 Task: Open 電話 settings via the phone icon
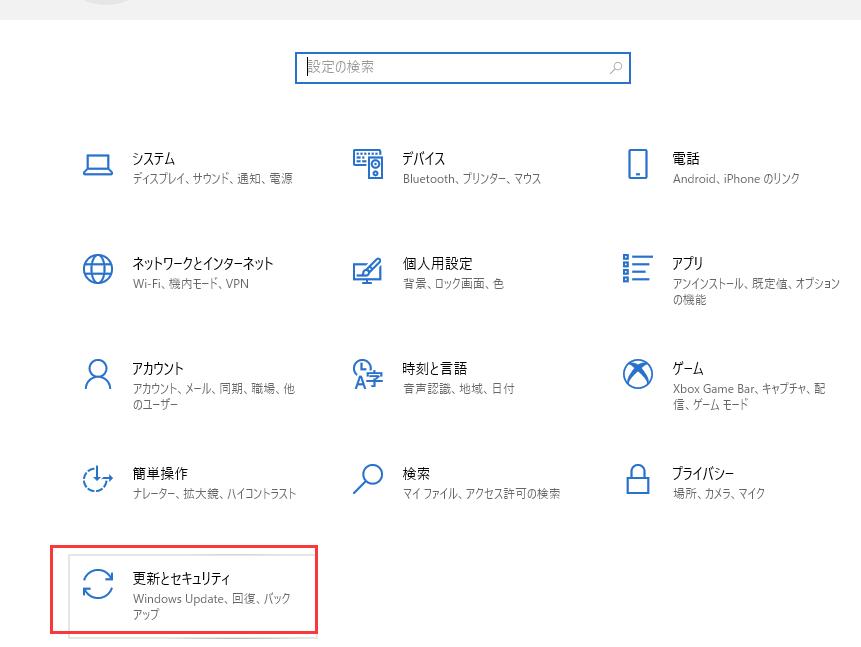637,165
